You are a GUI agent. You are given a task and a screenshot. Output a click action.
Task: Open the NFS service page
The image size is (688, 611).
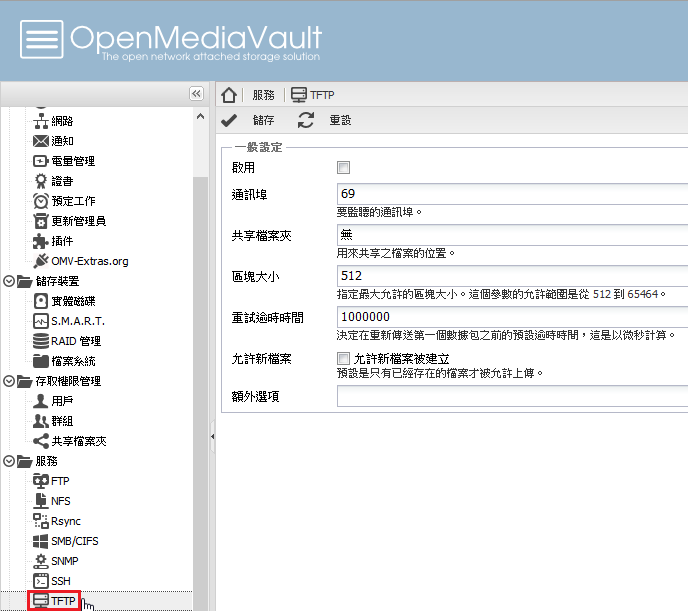(52, 501)
